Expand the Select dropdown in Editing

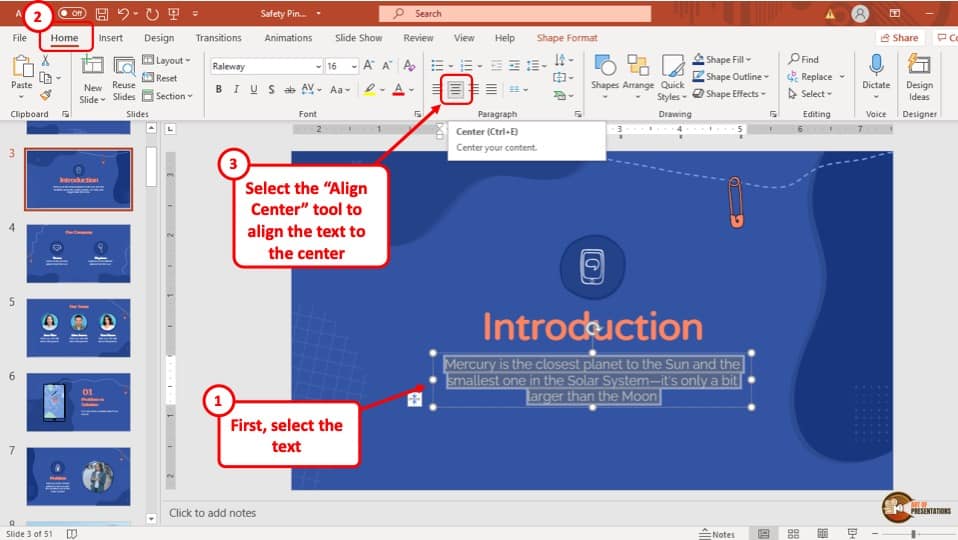pyautogui.click(x=810, y=93)
